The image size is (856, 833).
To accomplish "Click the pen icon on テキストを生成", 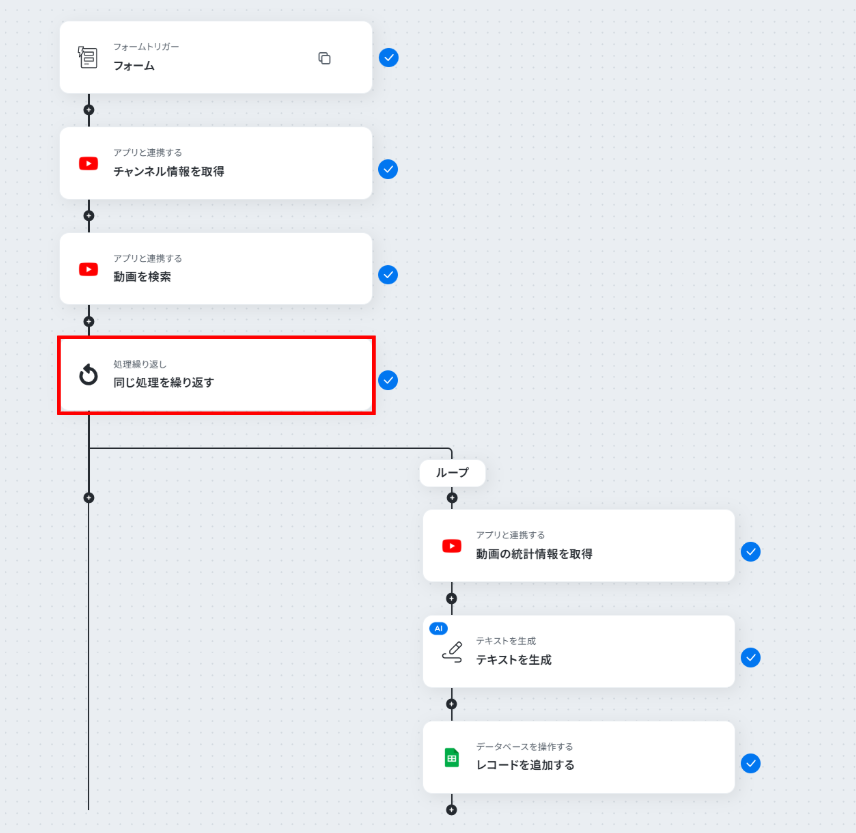I will click(451, 652).
